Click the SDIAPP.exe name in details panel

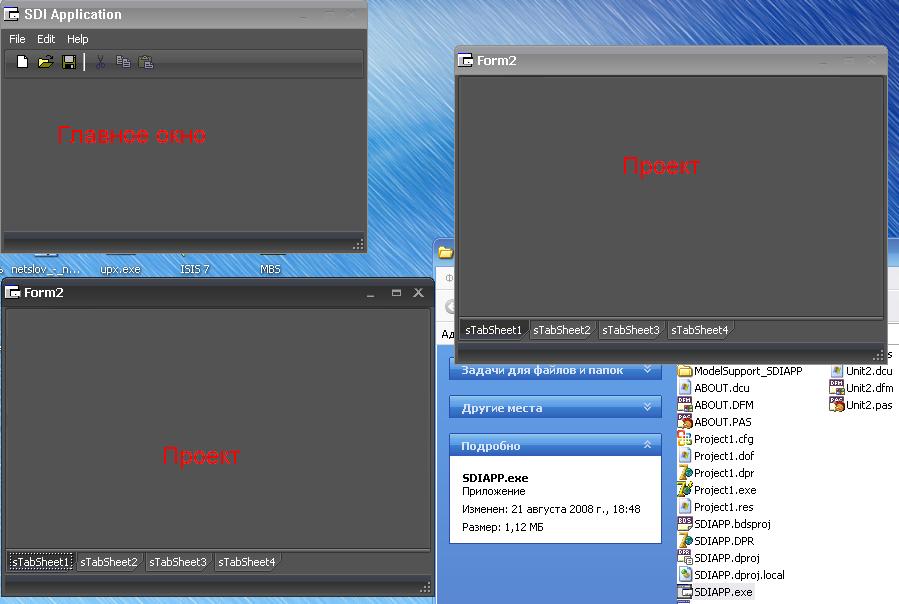click(495, 478)
